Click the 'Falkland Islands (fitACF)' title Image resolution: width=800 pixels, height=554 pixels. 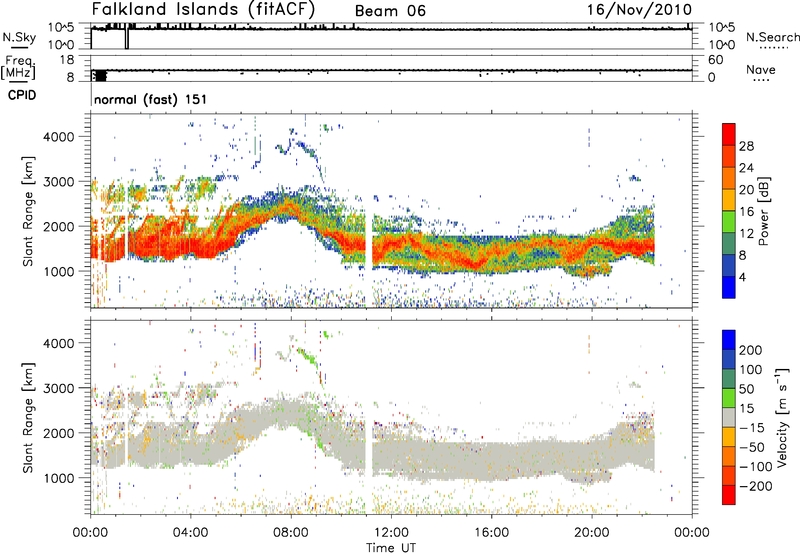point(203,9)
